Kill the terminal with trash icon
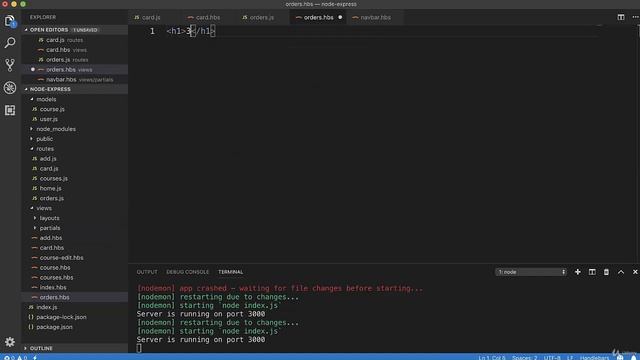This screenshot has height=360, width=640. click(606, 272)
